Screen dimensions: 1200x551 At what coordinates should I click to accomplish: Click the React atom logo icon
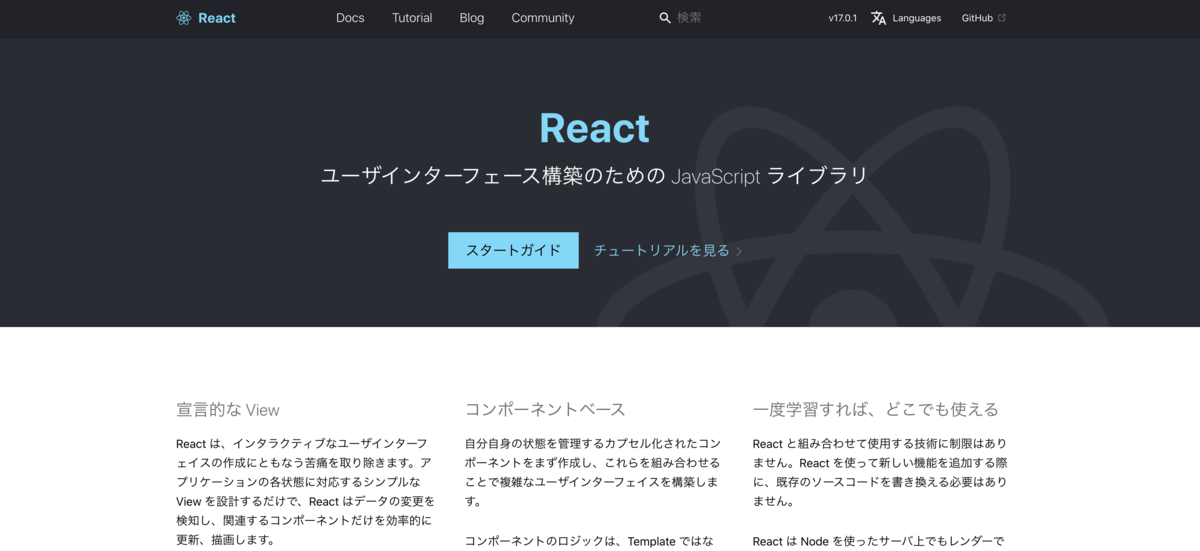(184, 18)
